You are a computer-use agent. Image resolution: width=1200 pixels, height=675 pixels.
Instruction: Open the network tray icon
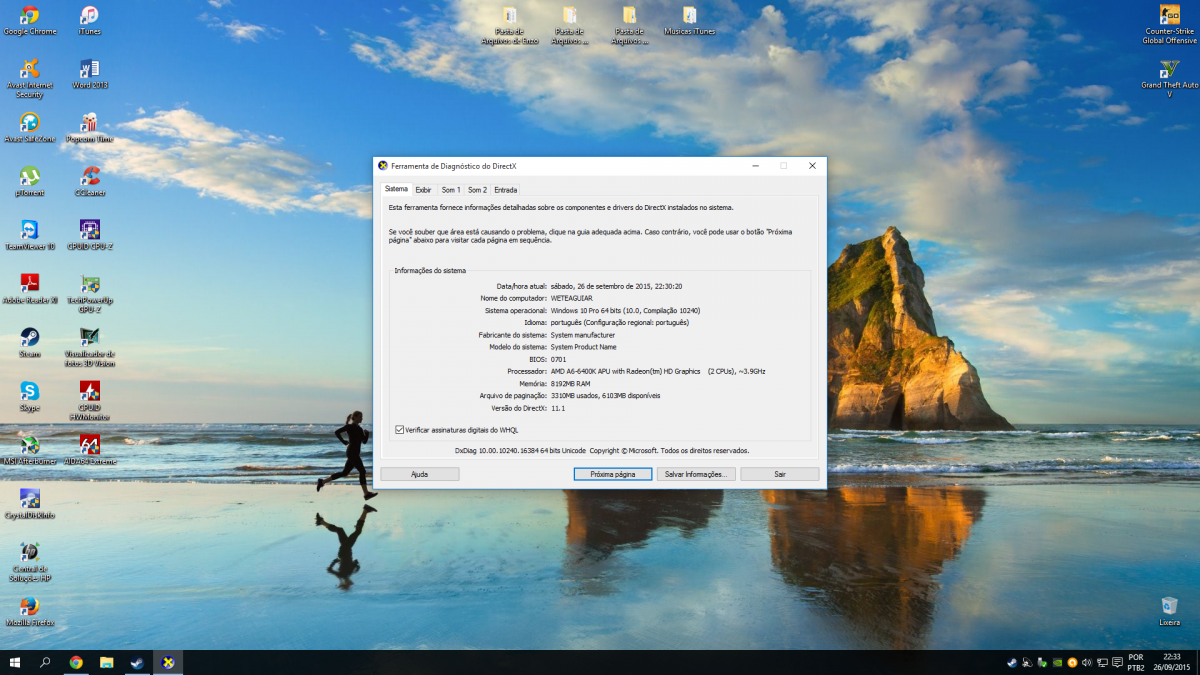click(x=1103, y=662)
